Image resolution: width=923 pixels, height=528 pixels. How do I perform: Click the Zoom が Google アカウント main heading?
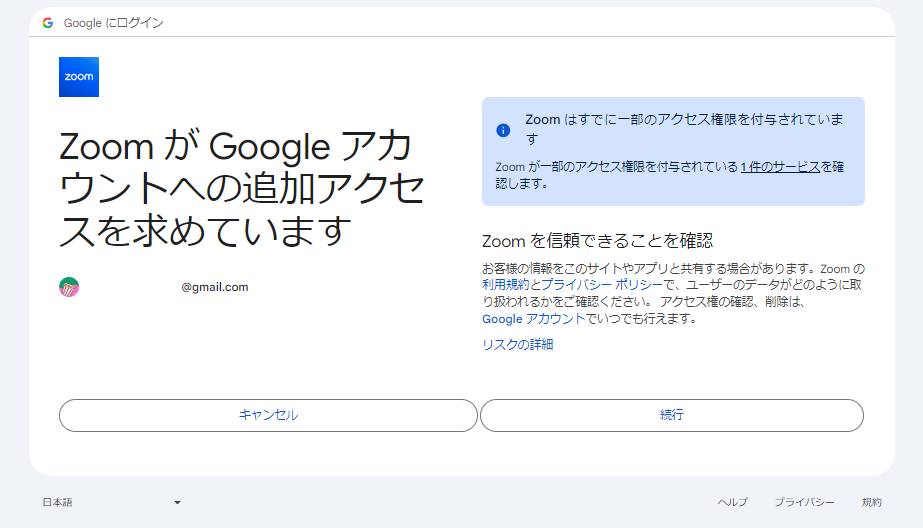click(242, 188)
